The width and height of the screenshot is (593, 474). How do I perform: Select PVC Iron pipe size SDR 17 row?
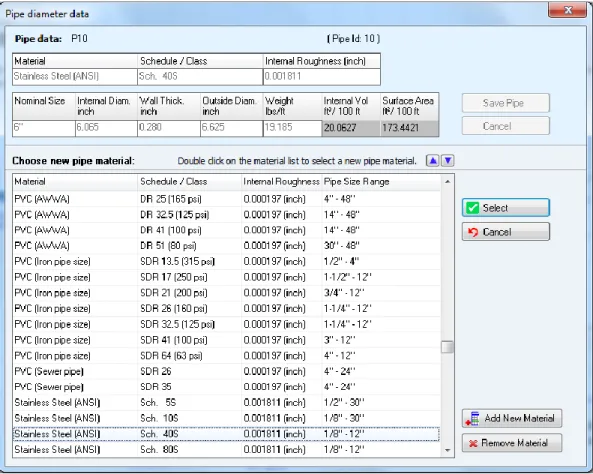[x=227, y=277]
